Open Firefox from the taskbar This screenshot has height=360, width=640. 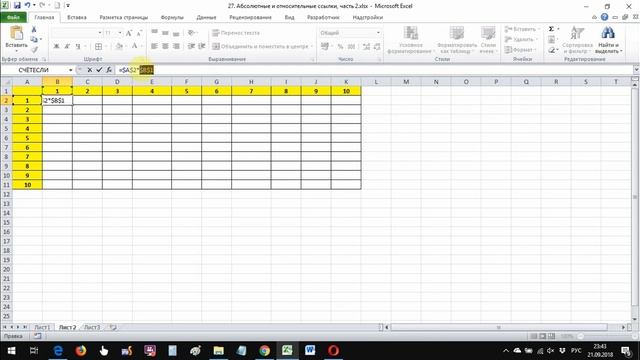(x=81, y=351)
